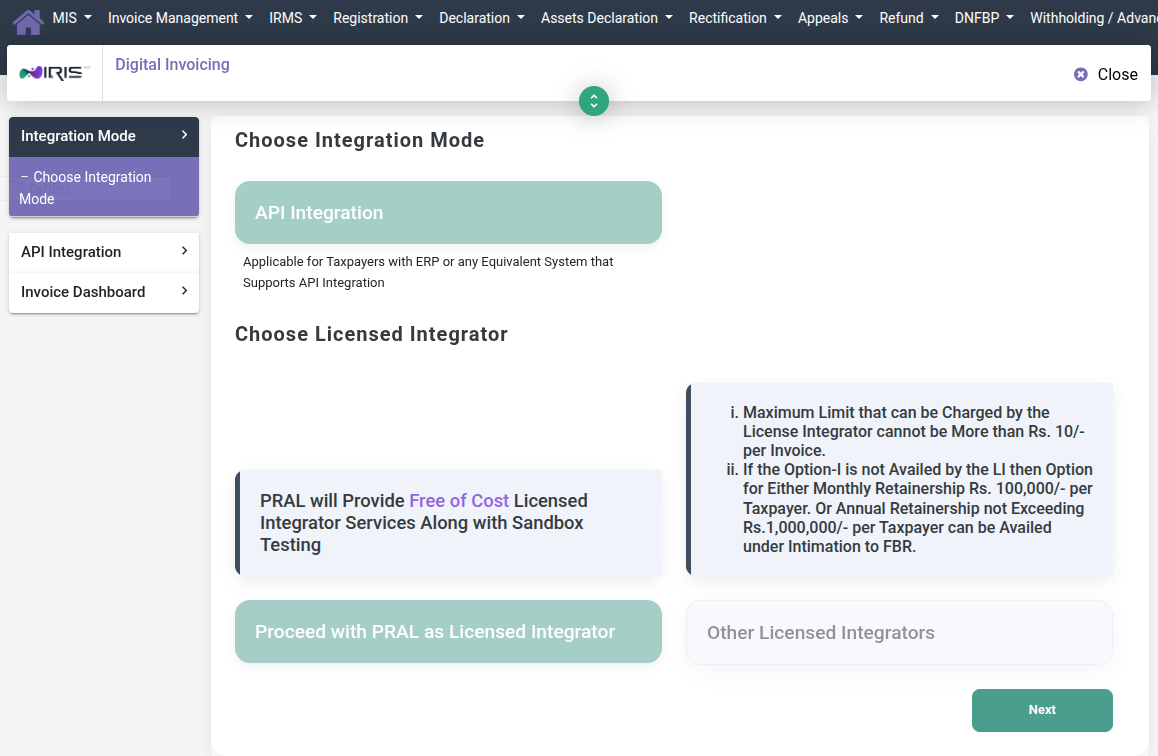1158x756 pixels.
Task: Open the MIS dropdown menu
Action: 70,17
